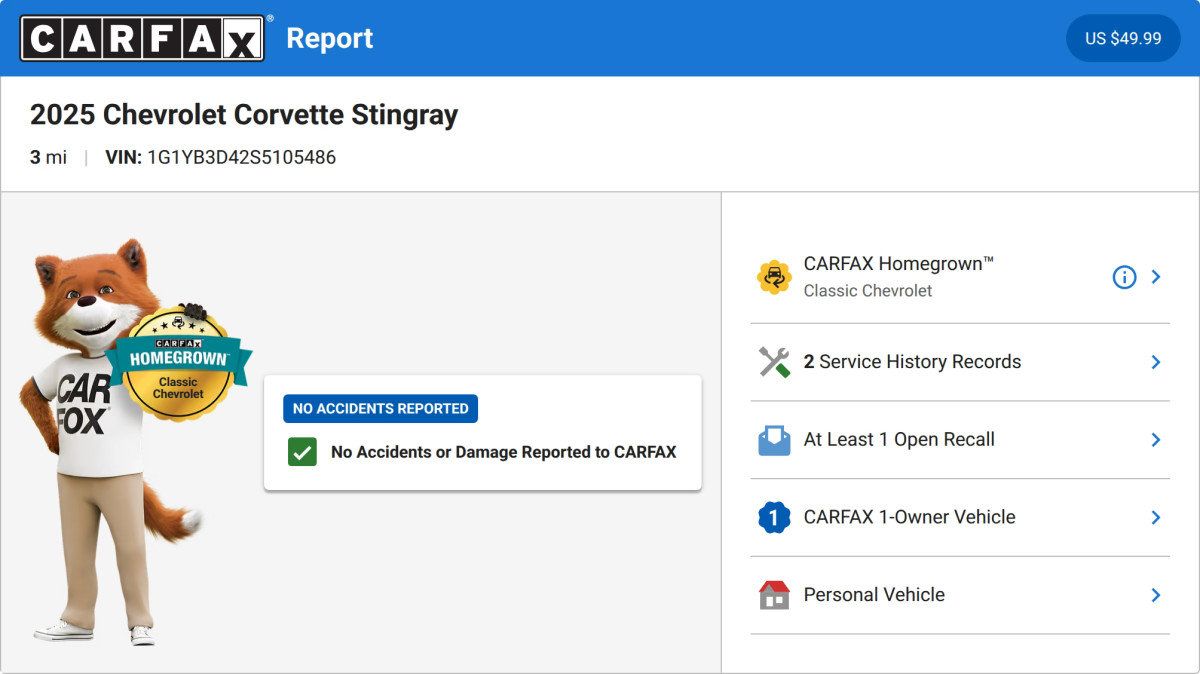This screenshot has width=1200, height=674.
Task: Click the NO ACCIDENTS REPORTED blue label
Action: click(x=380, y=408)
